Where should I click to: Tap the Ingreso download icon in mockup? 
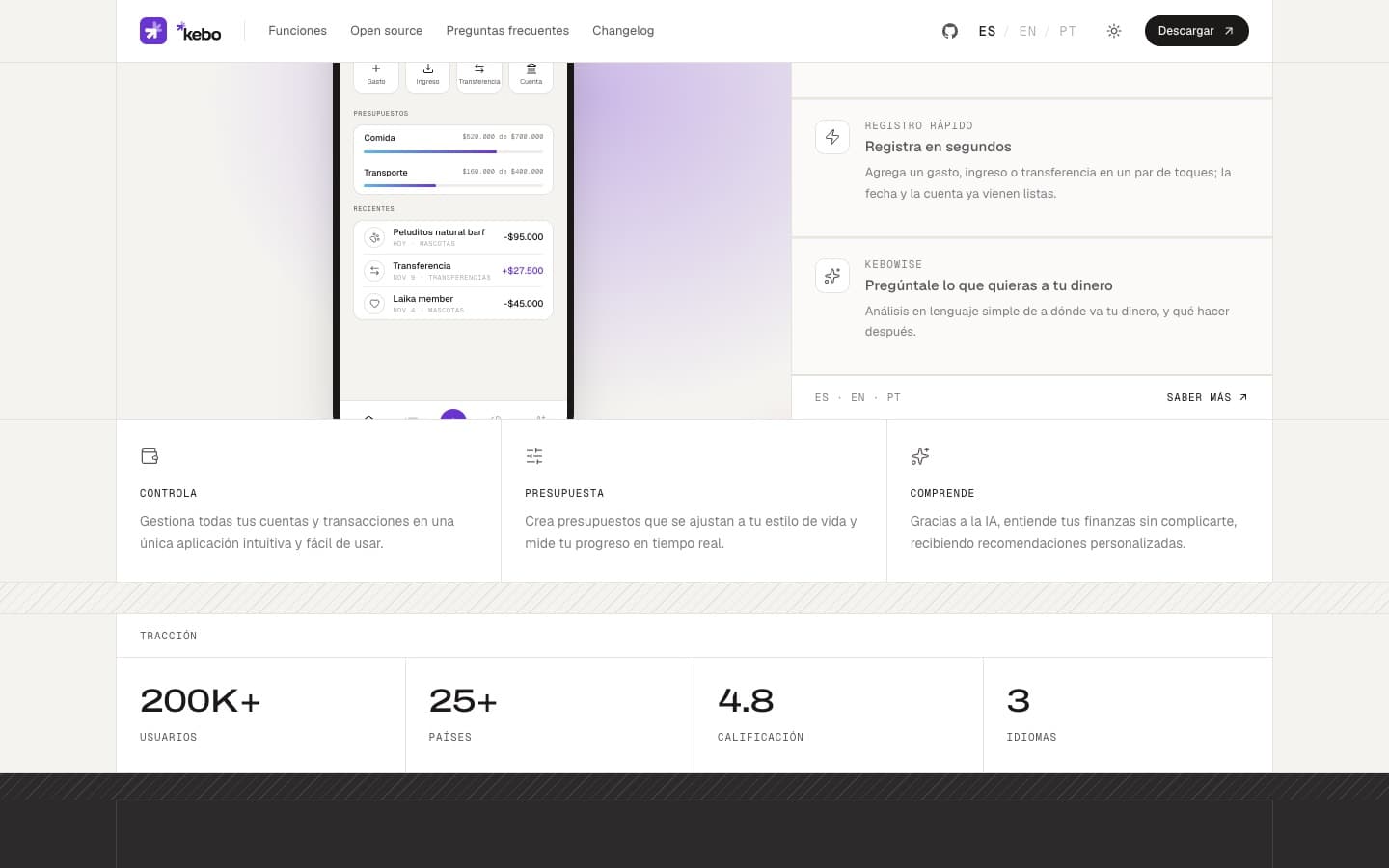[x=428, y=74]
